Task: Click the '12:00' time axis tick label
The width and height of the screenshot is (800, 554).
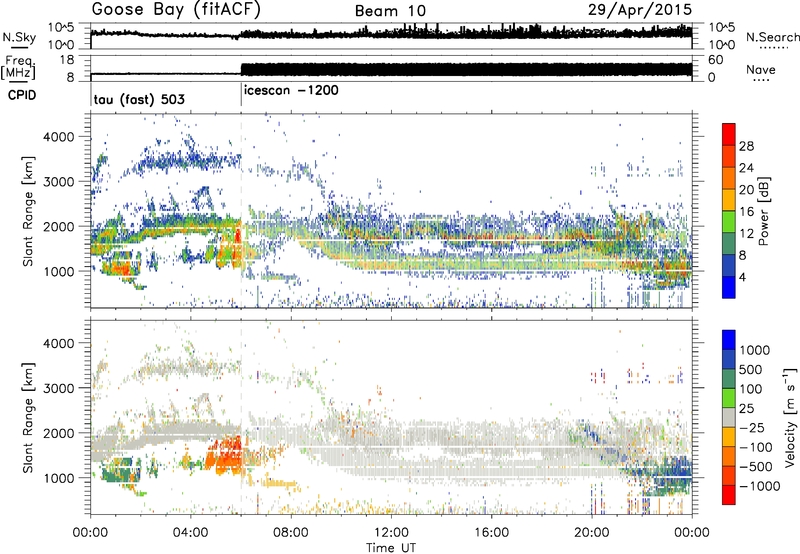Action: pos(391,533)
